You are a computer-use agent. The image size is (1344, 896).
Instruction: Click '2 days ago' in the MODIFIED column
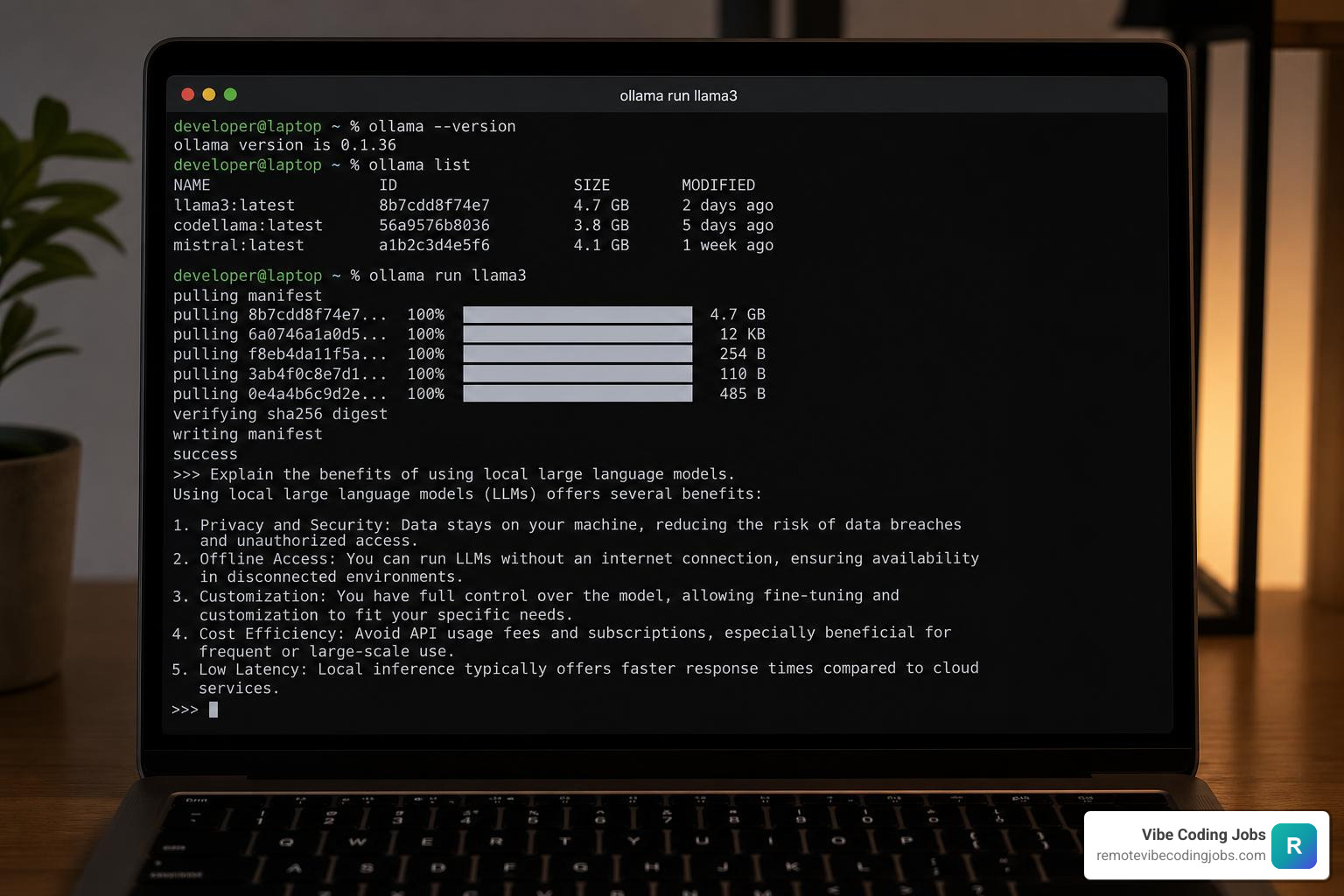click(x=728, y=206)
